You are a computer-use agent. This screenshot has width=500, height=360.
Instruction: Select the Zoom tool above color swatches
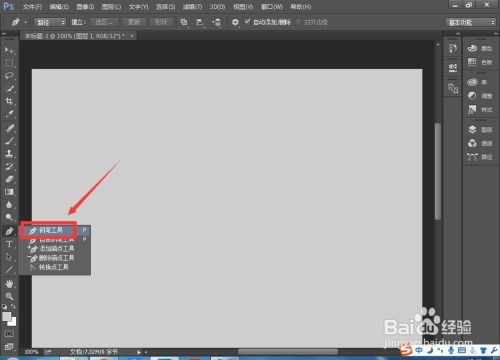[9, 296]
